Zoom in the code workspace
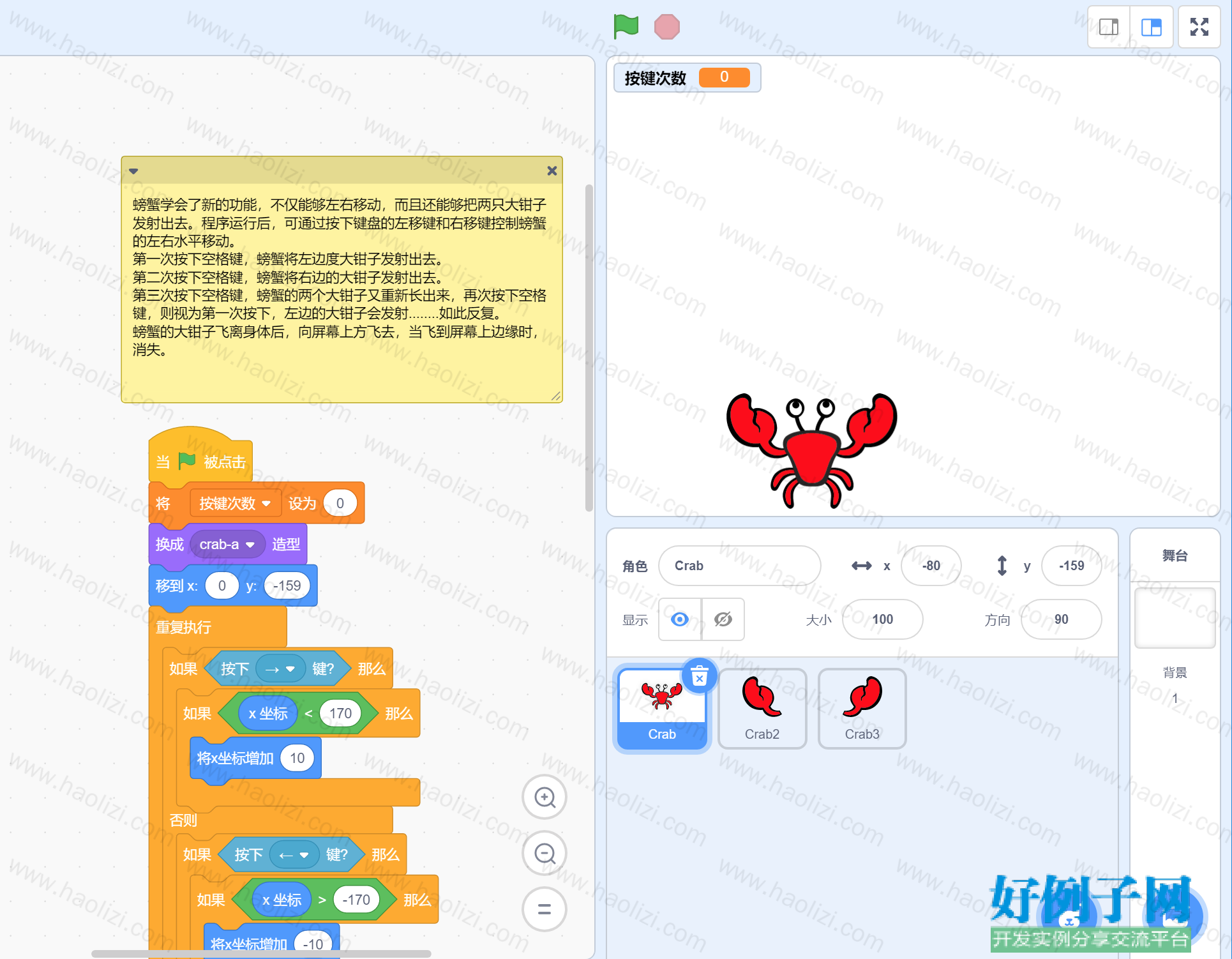Viewport: 1232px width, 959px height. 545,797
